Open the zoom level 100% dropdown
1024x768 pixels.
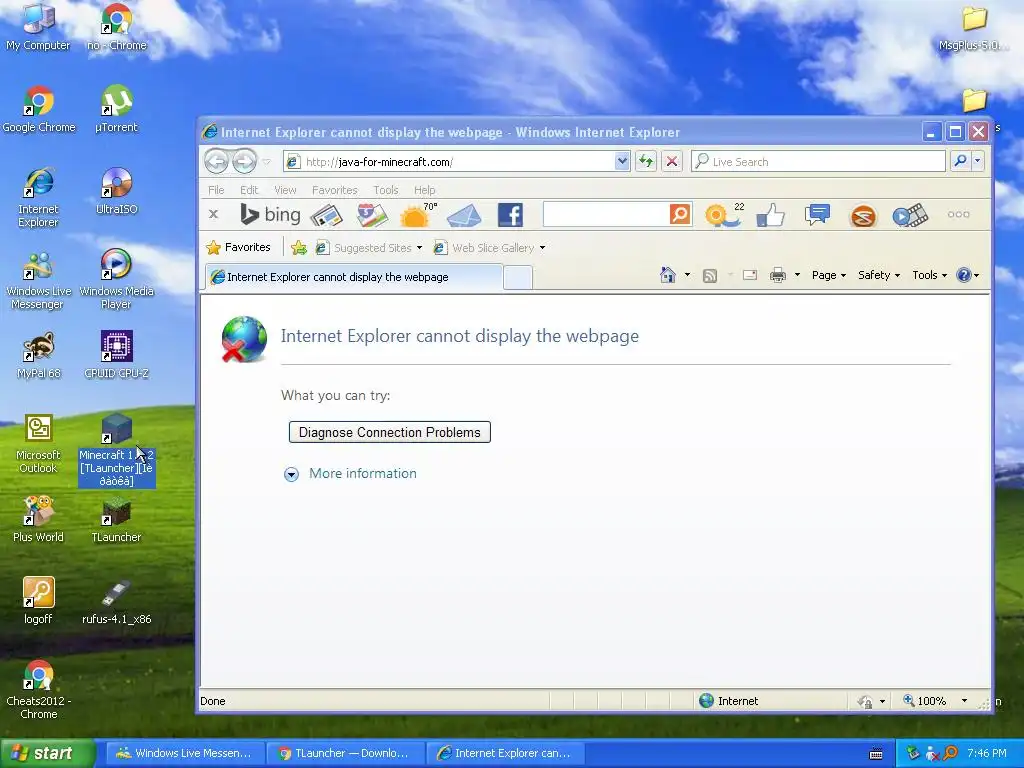pos(964,701)
